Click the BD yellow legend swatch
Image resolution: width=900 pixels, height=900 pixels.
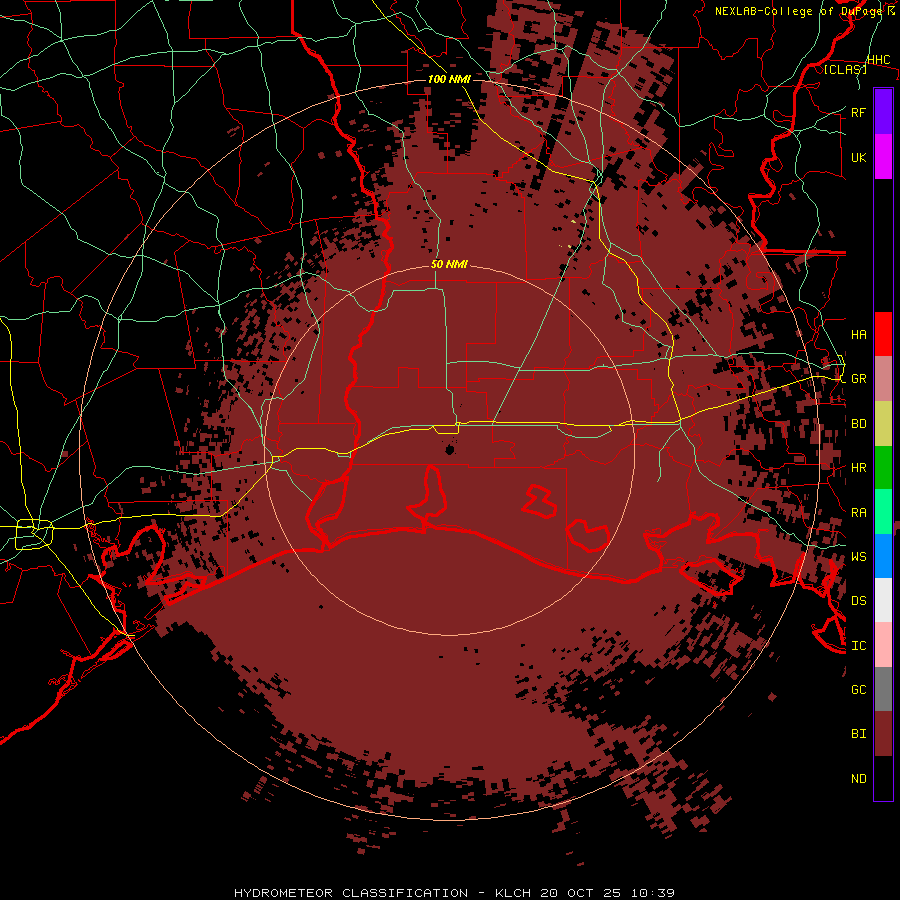[883, 423]
